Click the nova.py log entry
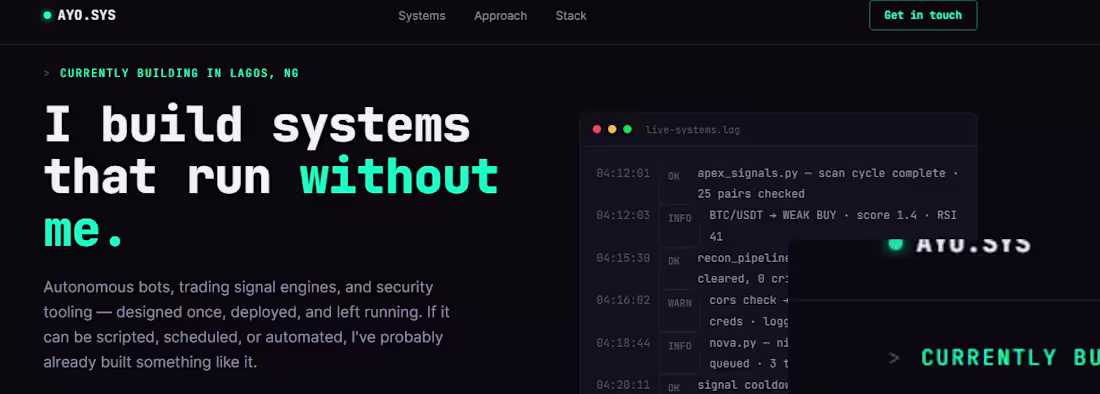Viewport: 1100px width, 394px height. click(749, 353)
